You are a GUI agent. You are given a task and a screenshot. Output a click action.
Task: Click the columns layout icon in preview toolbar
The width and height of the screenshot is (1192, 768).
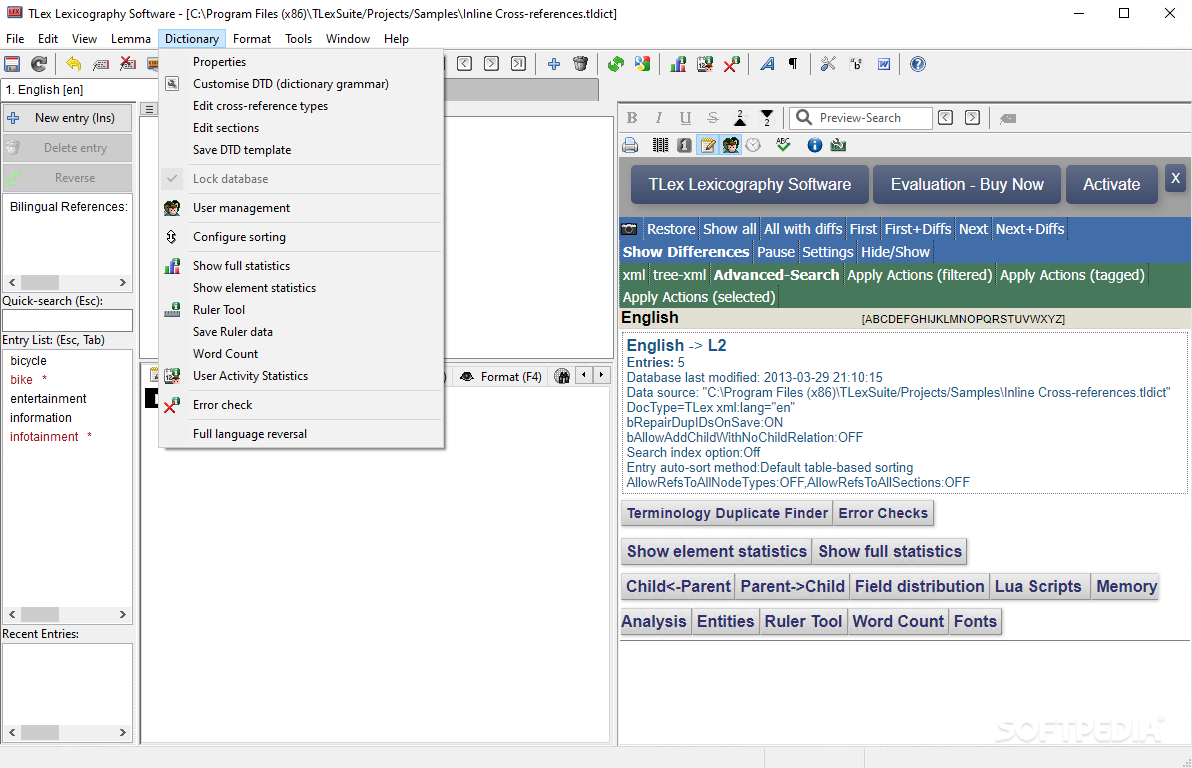(661, 144)
